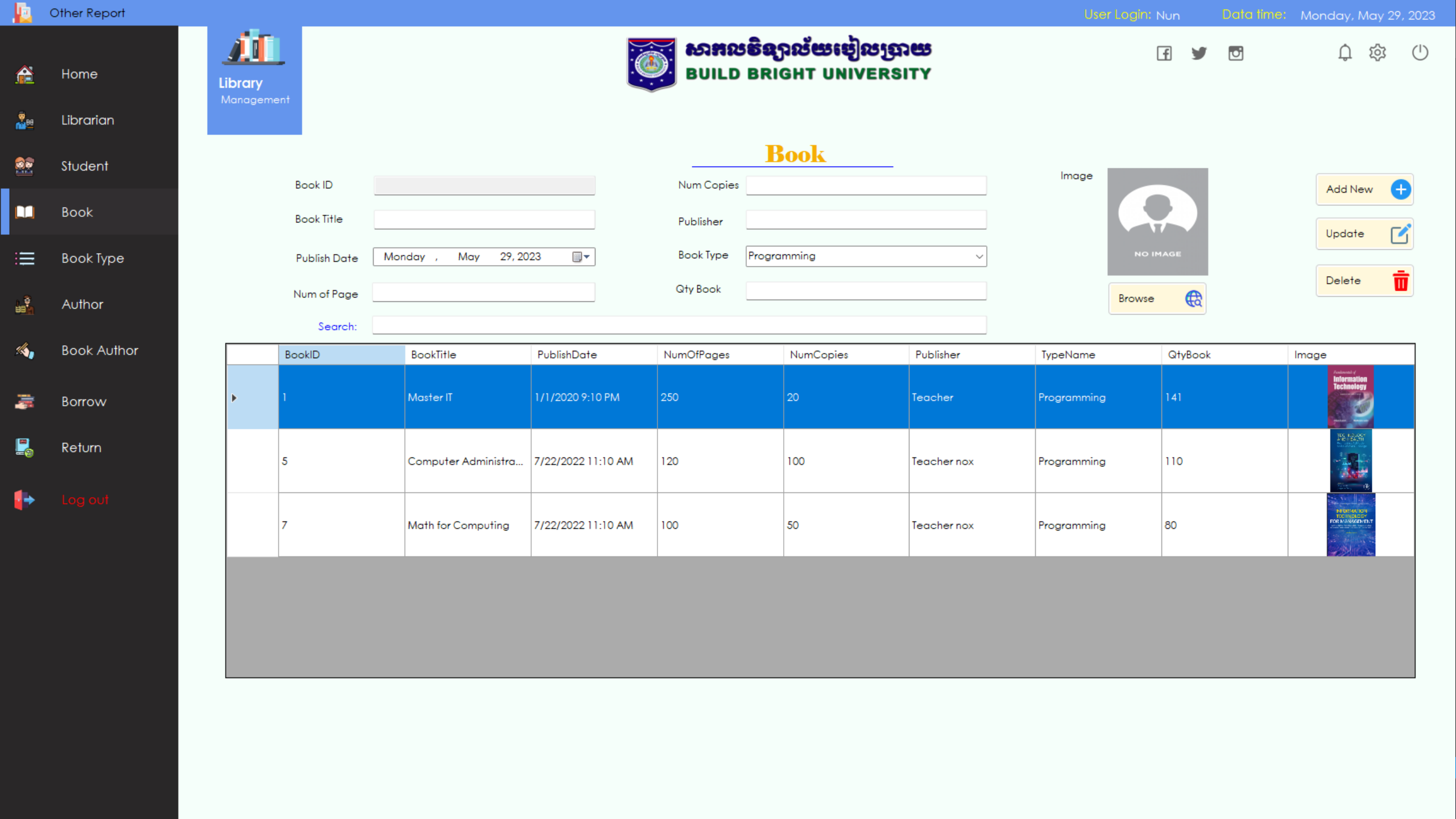The image size is (1456, 819).
Task: Open the Facebook icon in the header
Action: 1164,53
